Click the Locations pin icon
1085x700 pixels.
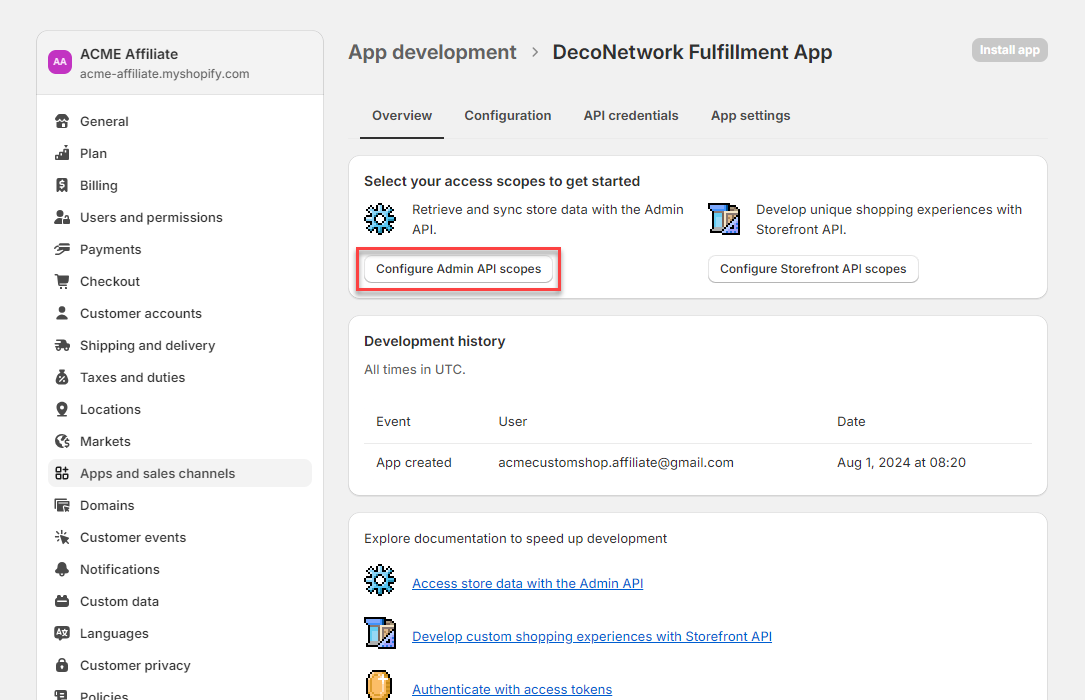(62, 410)
